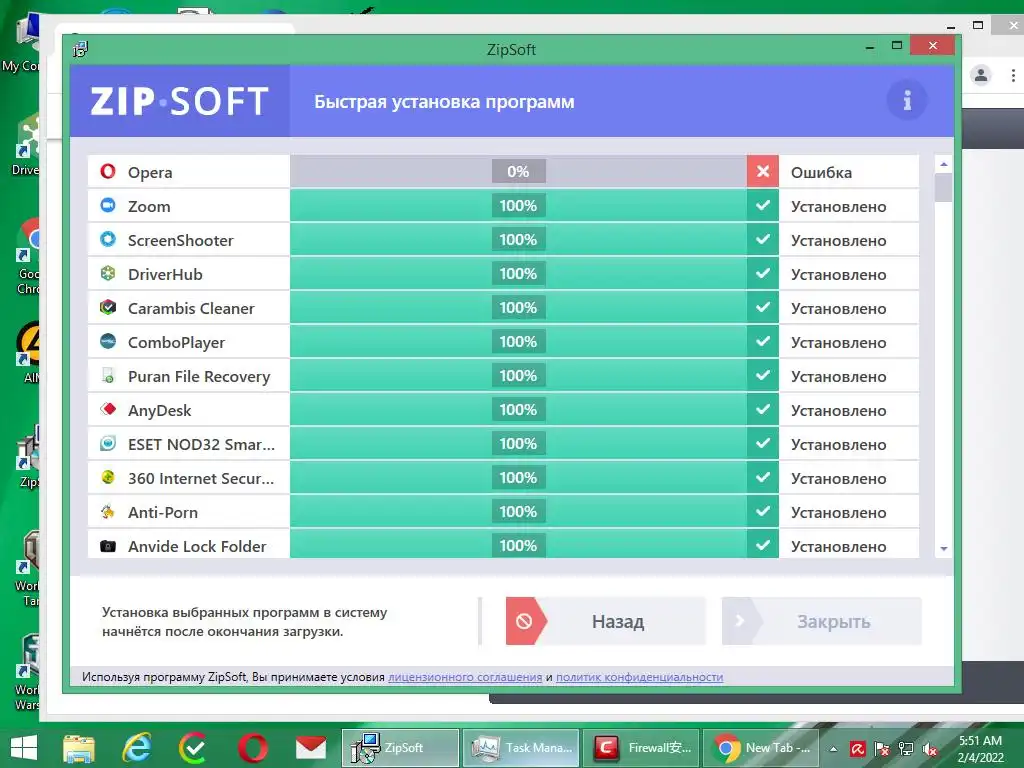This screenshot has height=768, width=1024.
Task: Open the лицензионного соглашения link
Action: coord(465,677)
